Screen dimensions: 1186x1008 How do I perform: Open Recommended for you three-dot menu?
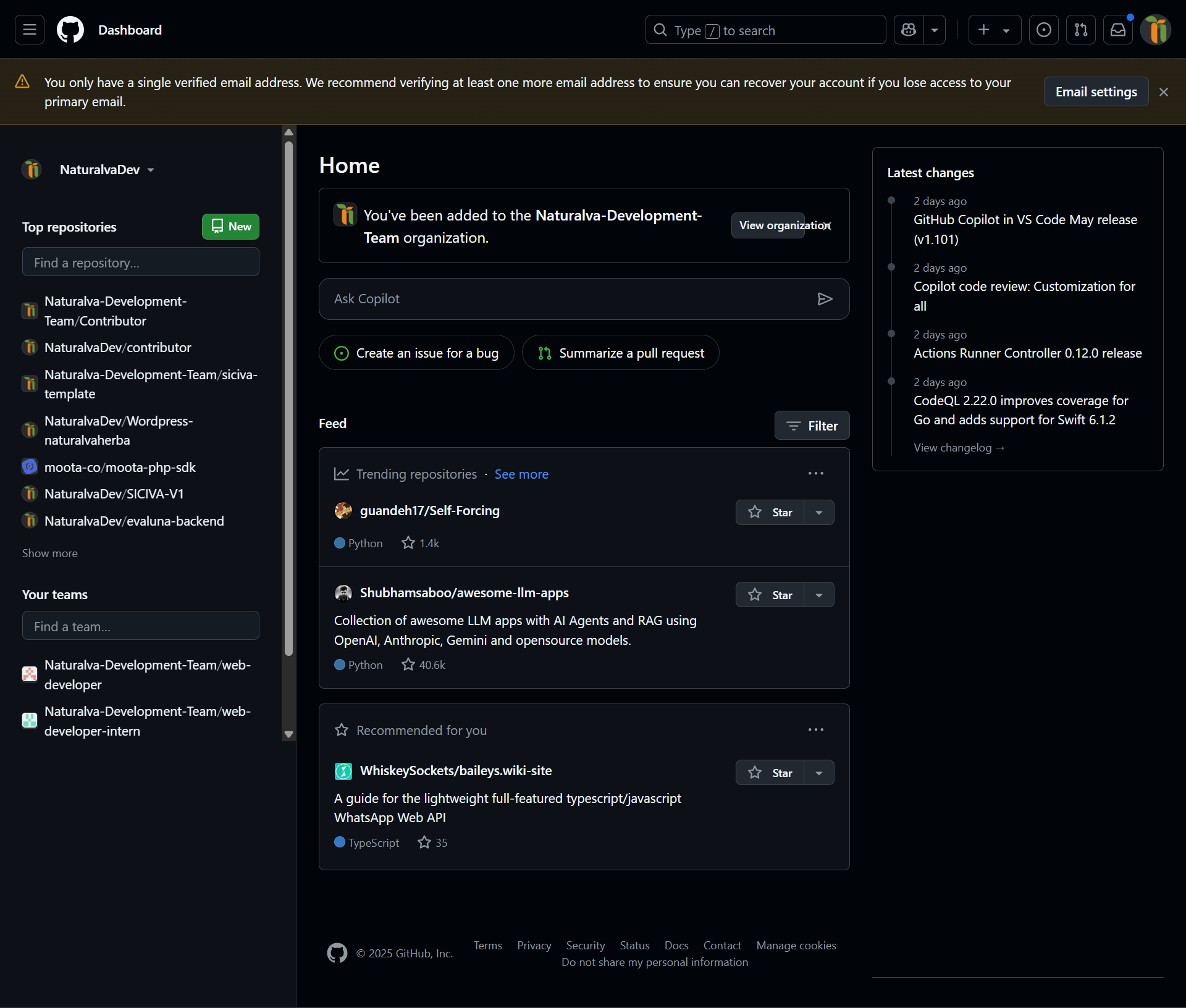(x=815, y=729)
